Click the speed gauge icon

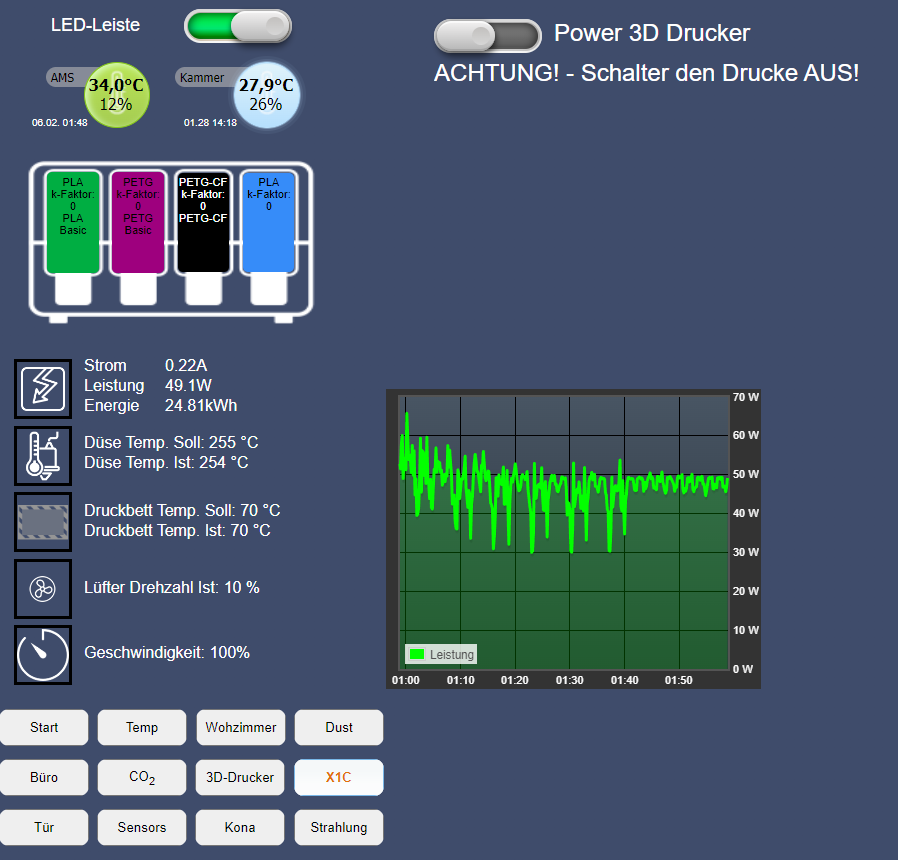coord(43,655)
